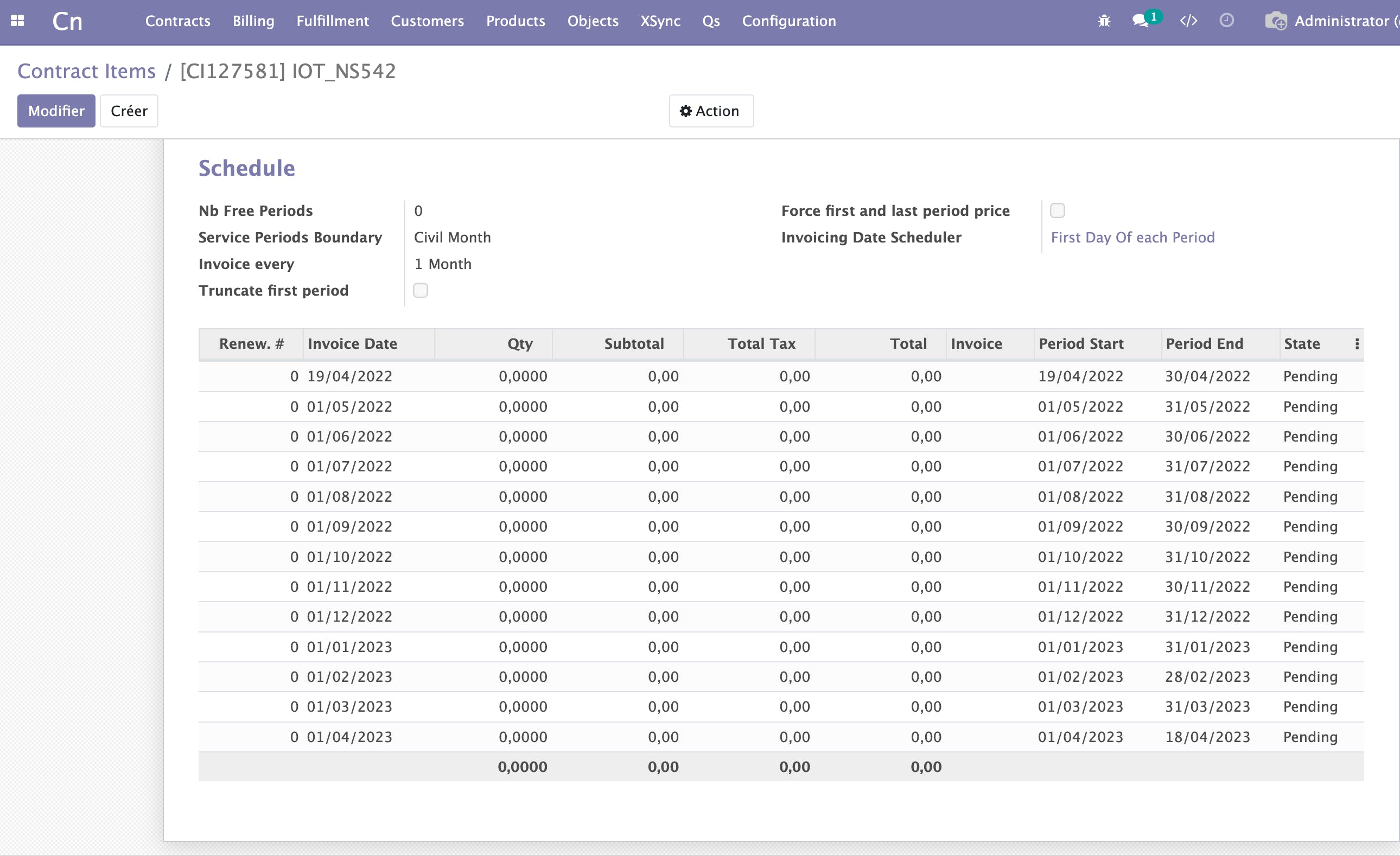
Task: Click the Administrator camera avatar icon
Action: tap(1276, 21)
